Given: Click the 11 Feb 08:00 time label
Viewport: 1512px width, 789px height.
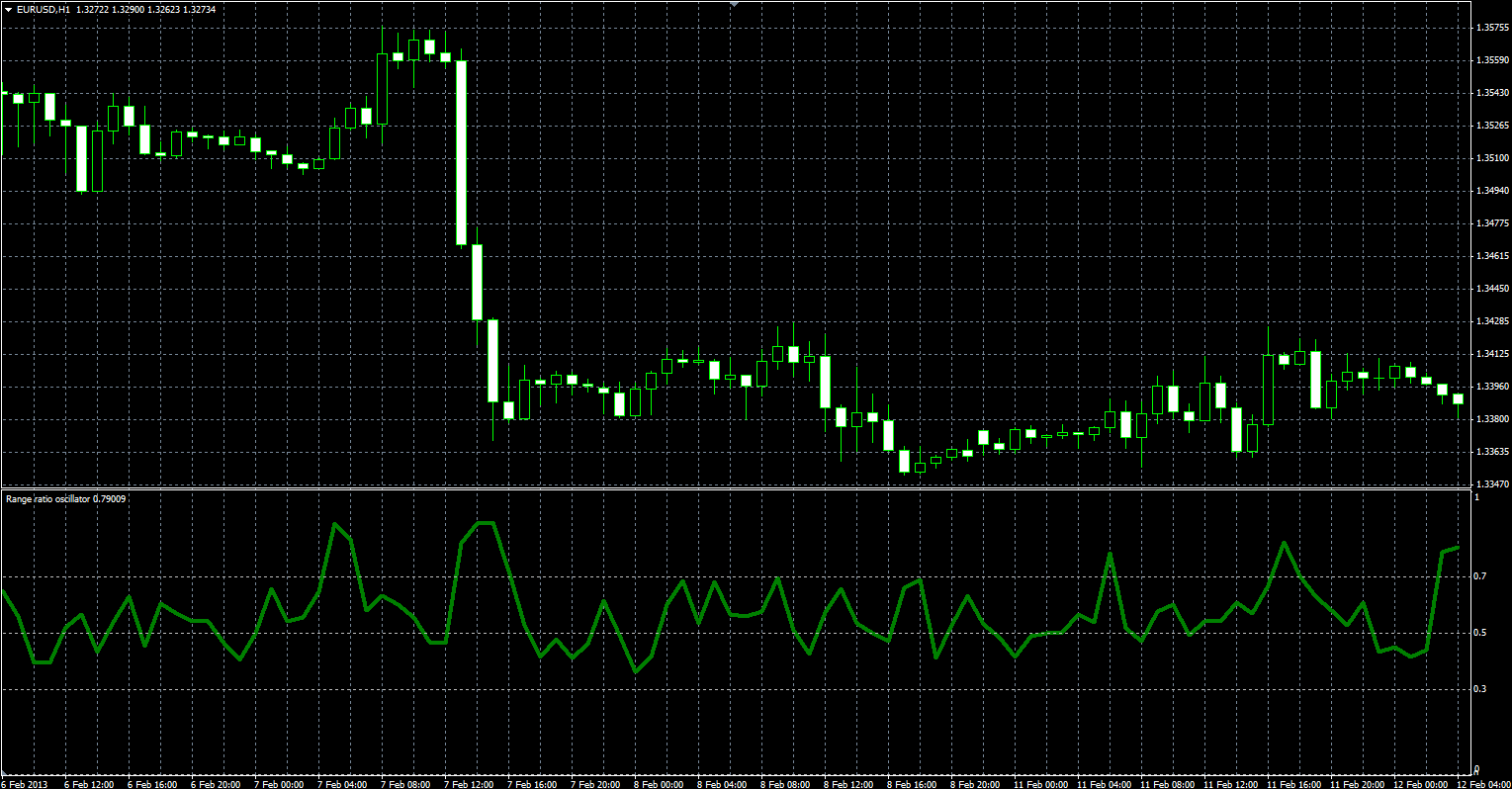Looking at the screenshot, I should (1167, 784).
